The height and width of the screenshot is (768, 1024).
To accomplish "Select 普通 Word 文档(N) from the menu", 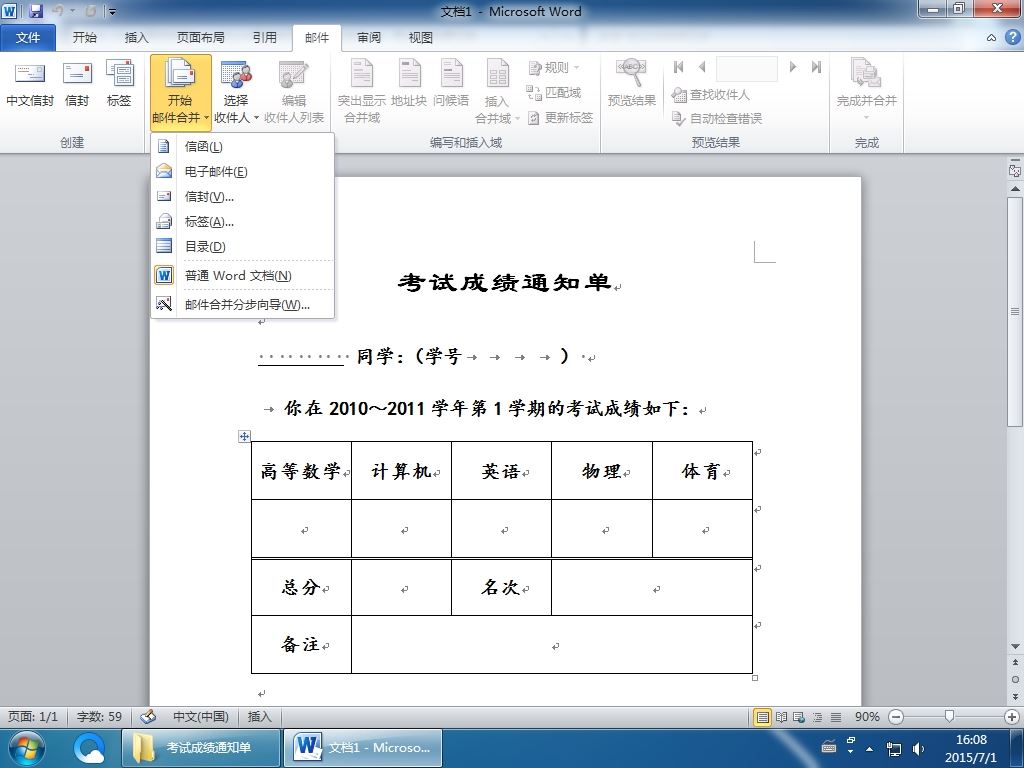I will tap(242, 275).
